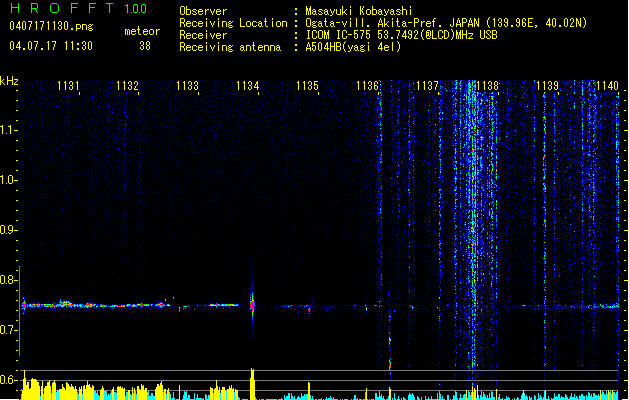The height and width of the screenshot is (400, 629).
Task: Click the kHz axis unit label
Action: point(9,81)
